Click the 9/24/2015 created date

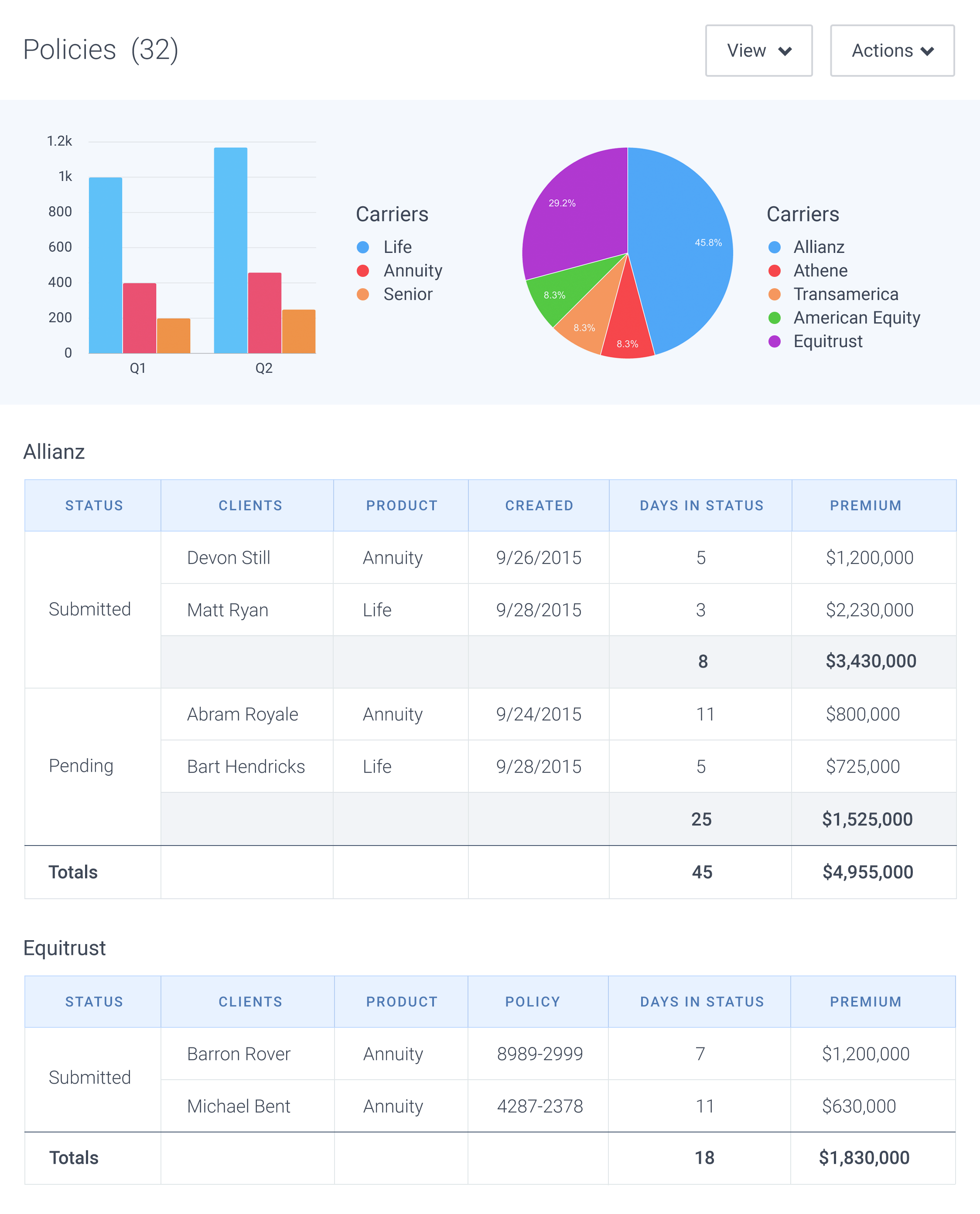click(539, 715)
